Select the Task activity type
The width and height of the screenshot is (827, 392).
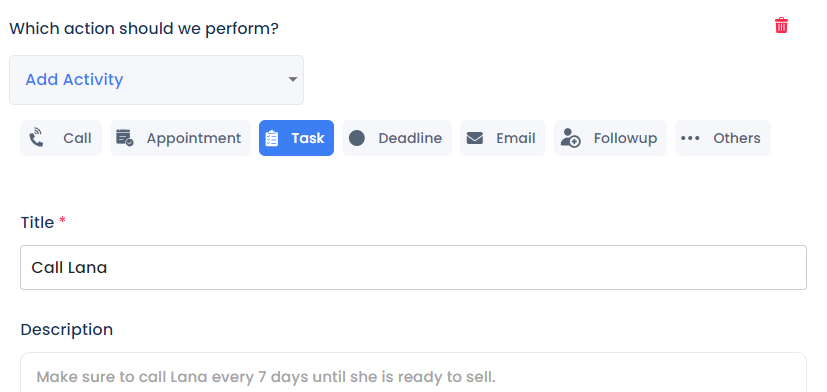tap(296, 138)
